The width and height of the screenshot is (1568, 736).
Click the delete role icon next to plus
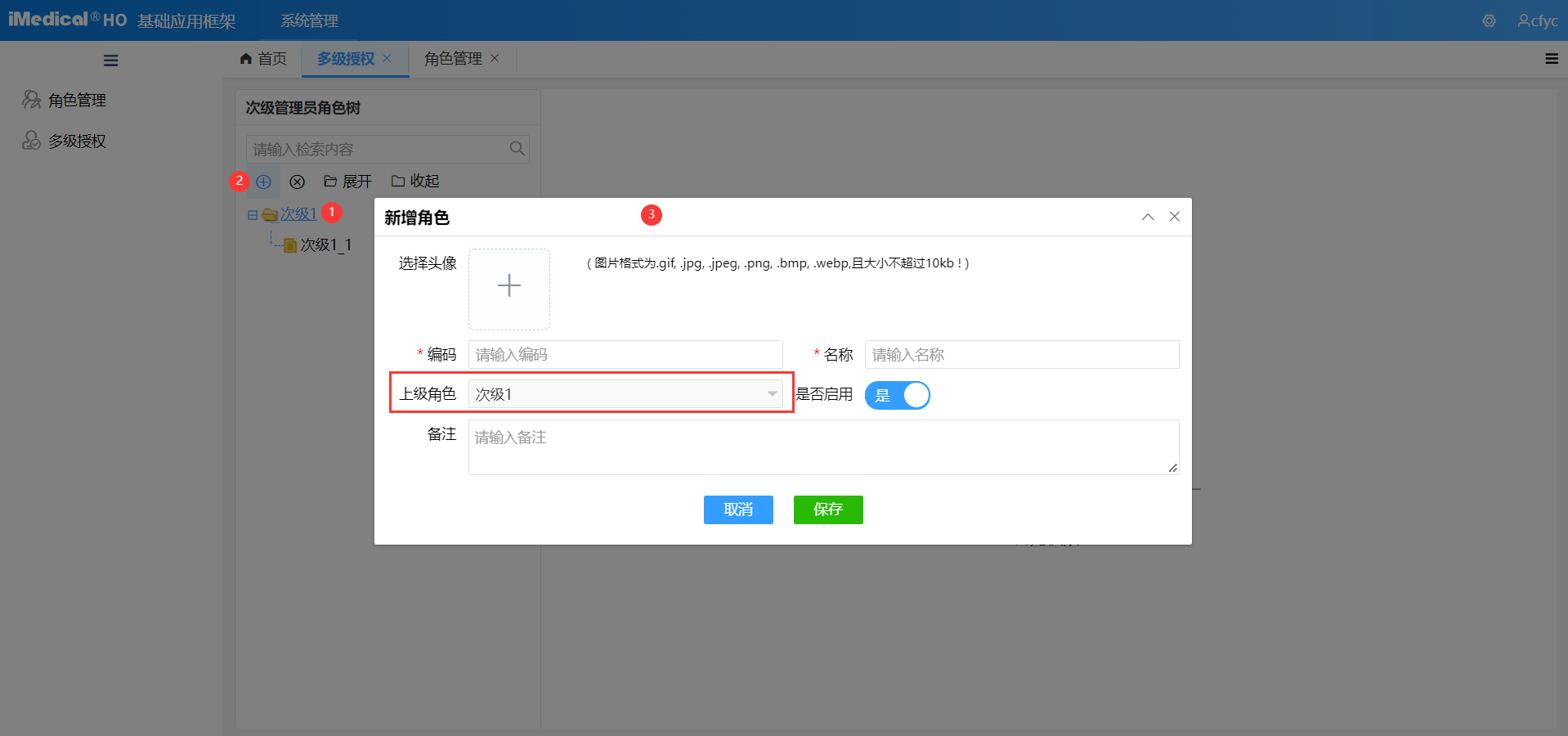pyautogui.click(x=297, y=182)
